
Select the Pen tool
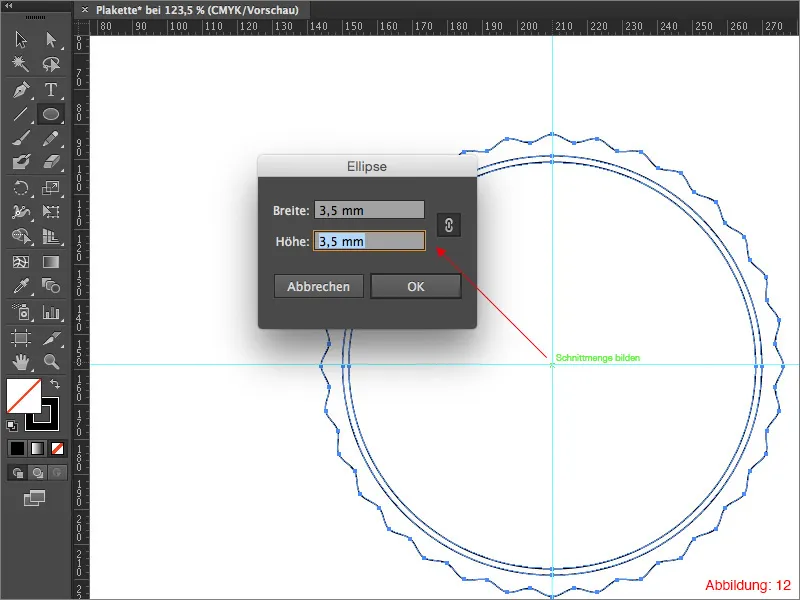(21, 90)
